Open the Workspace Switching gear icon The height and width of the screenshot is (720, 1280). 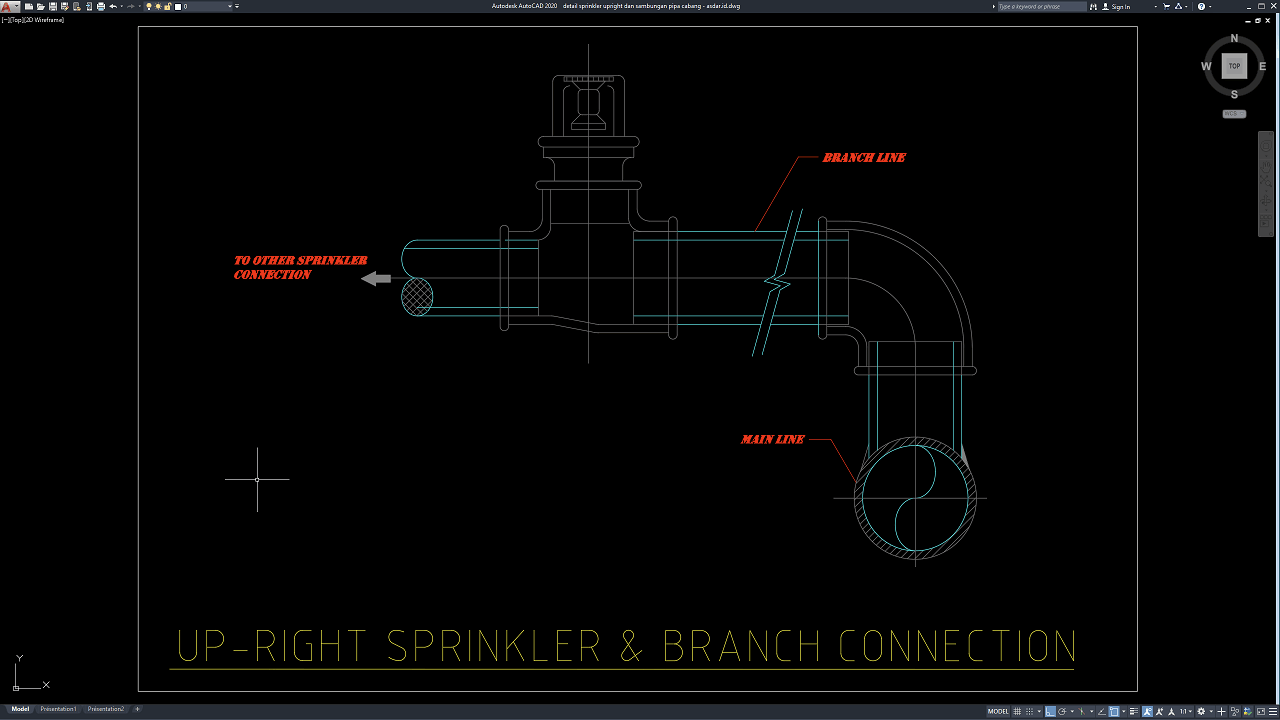1201,712
